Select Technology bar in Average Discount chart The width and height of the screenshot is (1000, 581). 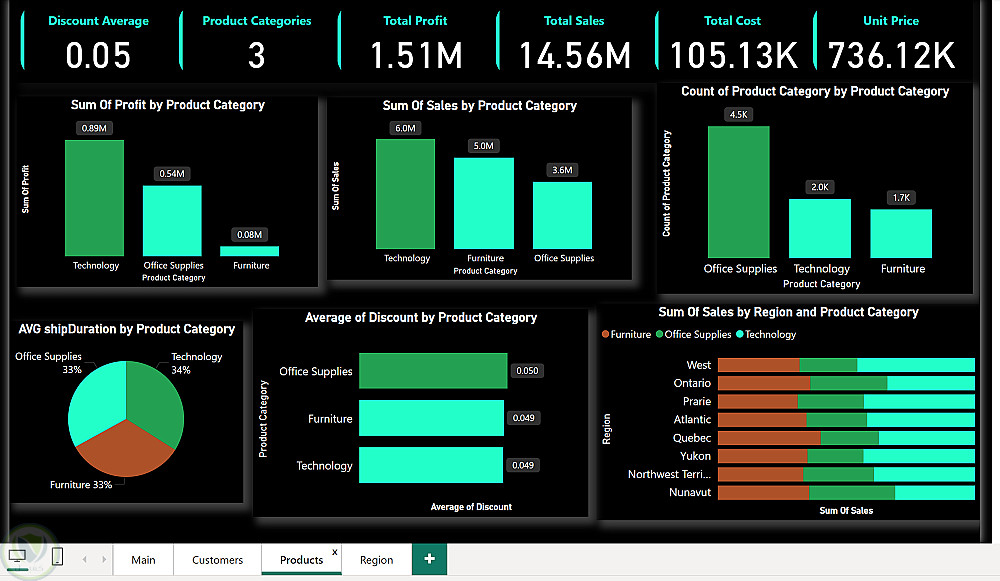(x=430, y=465)
